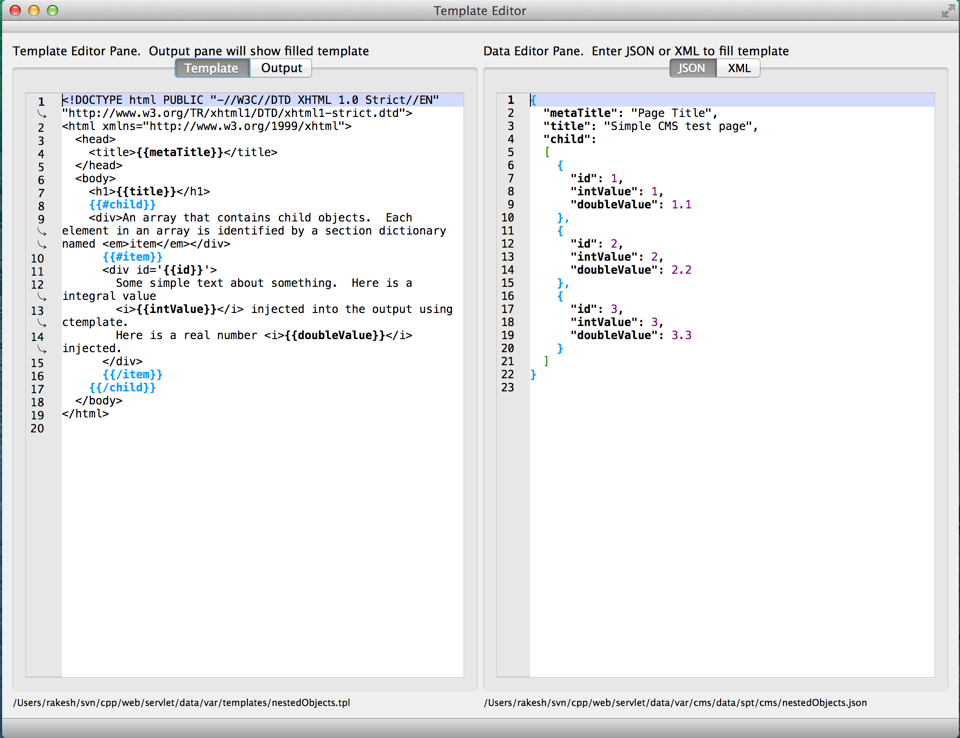Click the "child": key in JSON editor

click(569, 139)
